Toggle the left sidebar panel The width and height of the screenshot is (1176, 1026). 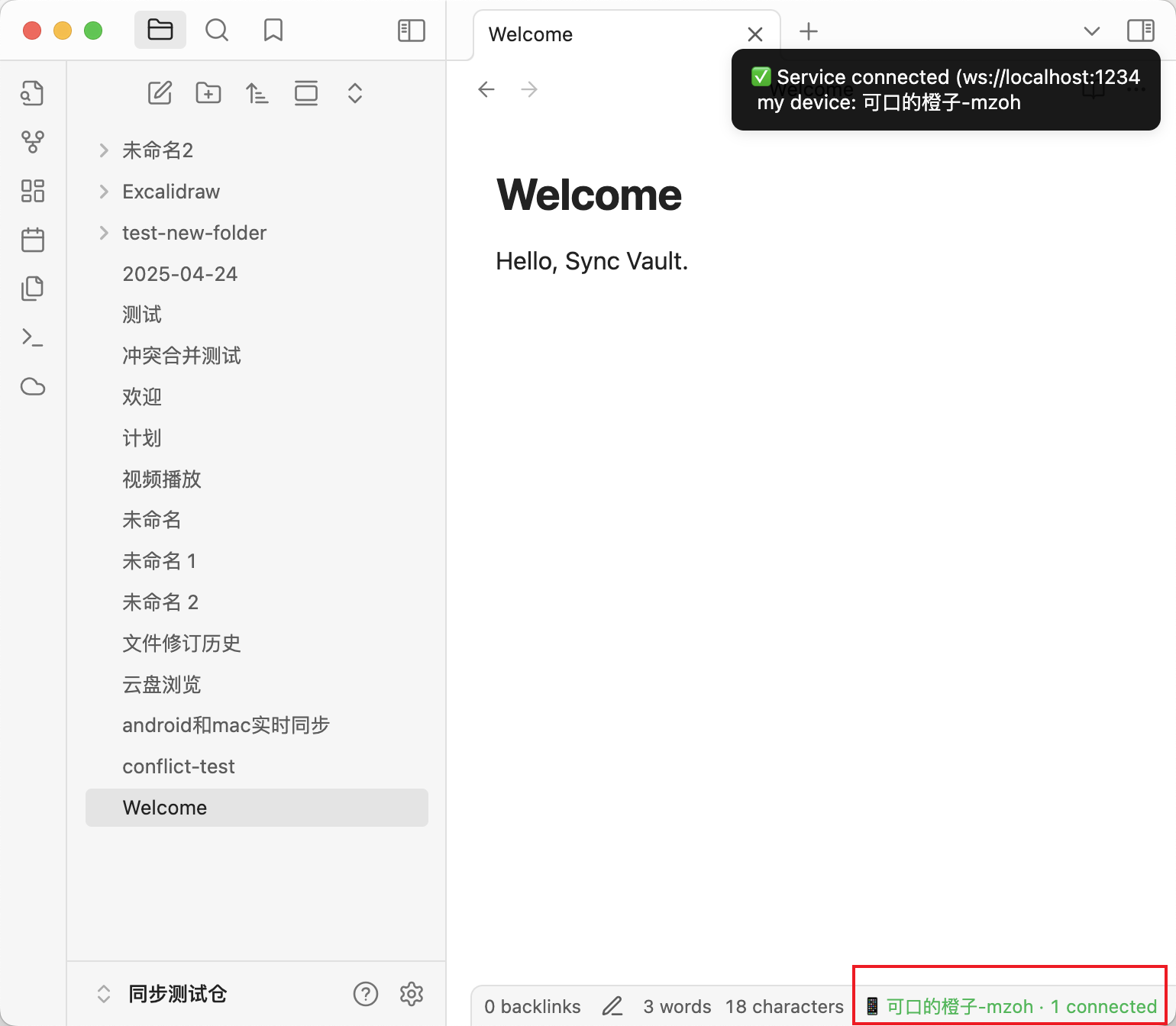coord(412,31)
